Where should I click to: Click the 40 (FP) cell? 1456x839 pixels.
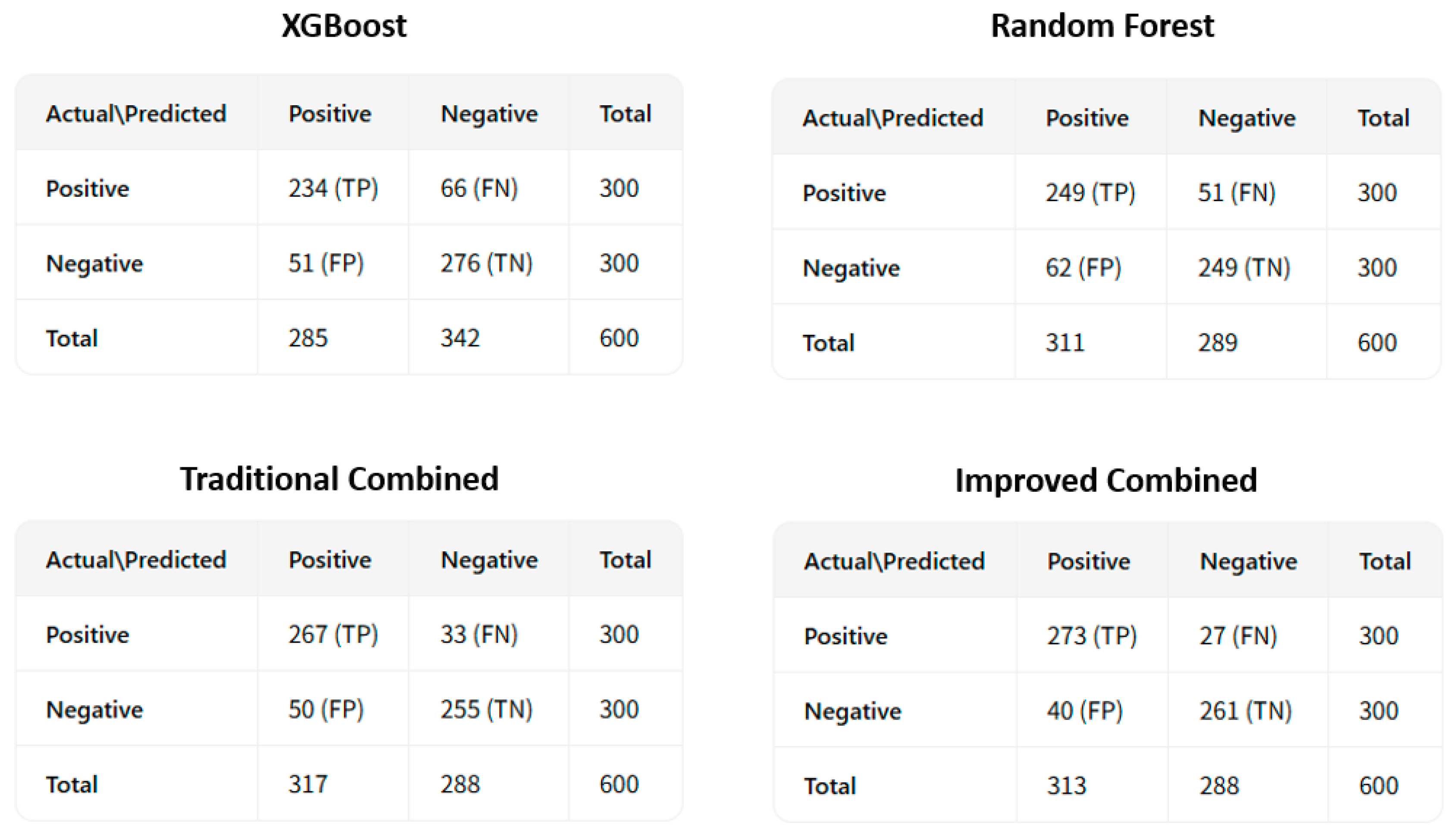(1084, 711)
